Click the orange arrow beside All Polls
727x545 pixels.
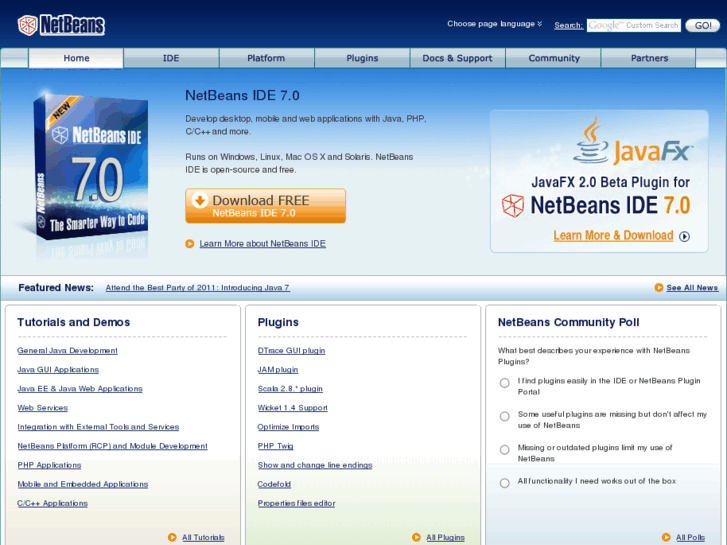coord(666,537)
